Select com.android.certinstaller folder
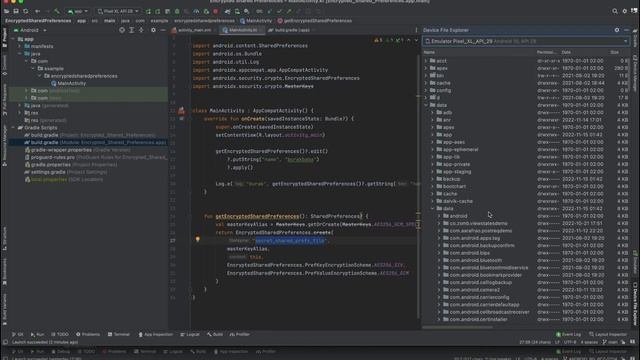640x360 pixels. (478, 320)
